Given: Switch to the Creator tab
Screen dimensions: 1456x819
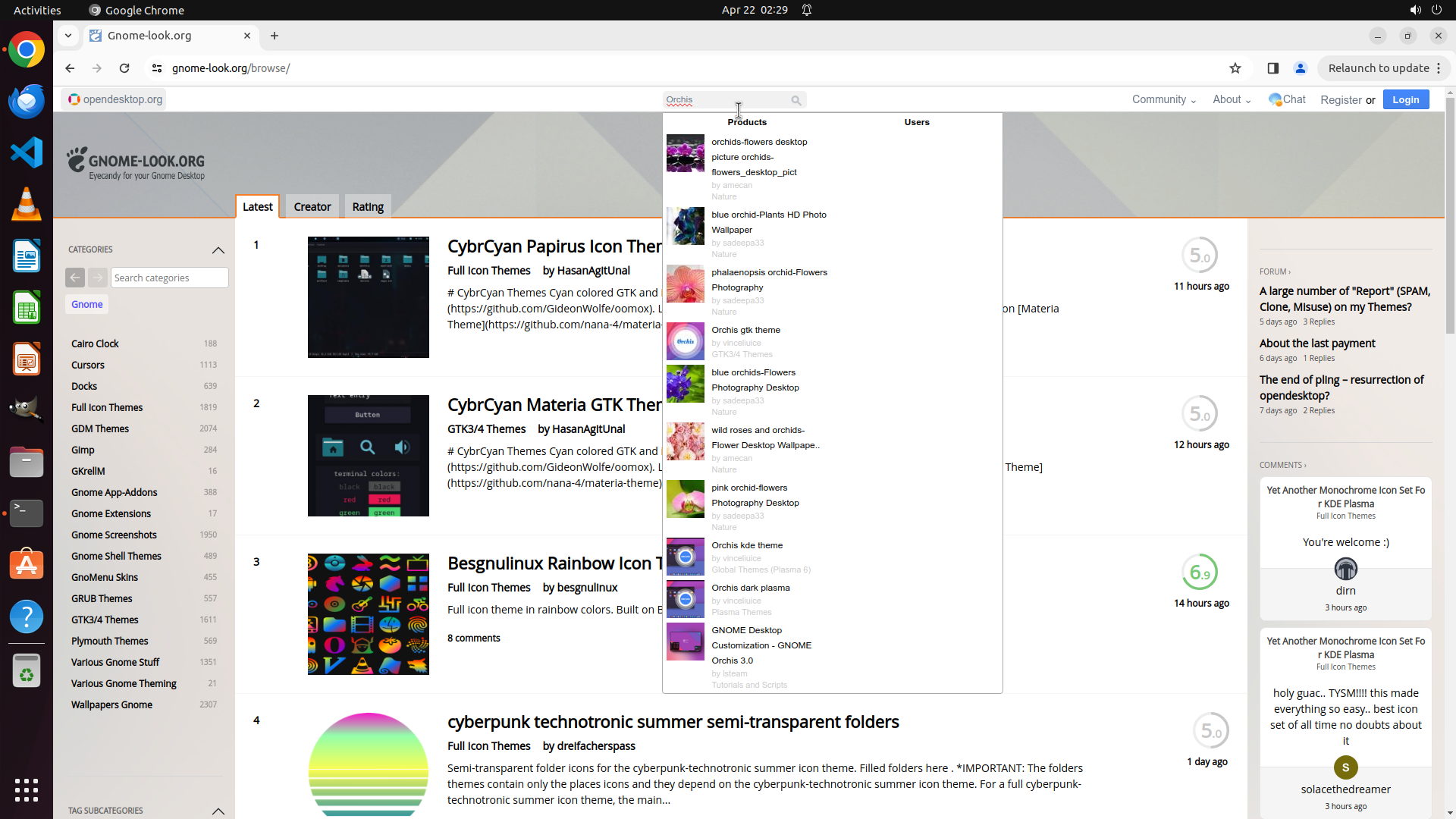Looking at the screenshot, I should (312, 207).
